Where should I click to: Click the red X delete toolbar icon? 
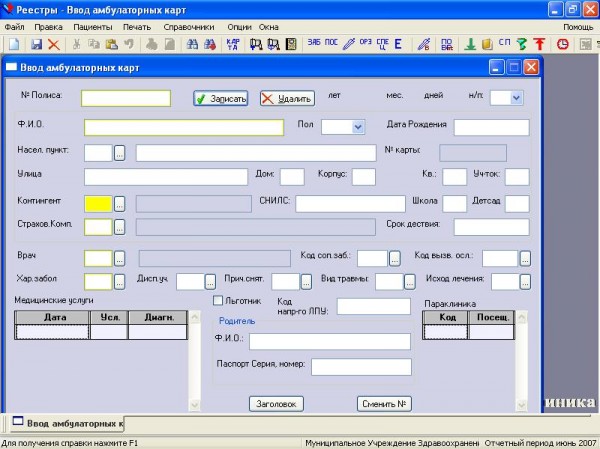coord(53,44)
